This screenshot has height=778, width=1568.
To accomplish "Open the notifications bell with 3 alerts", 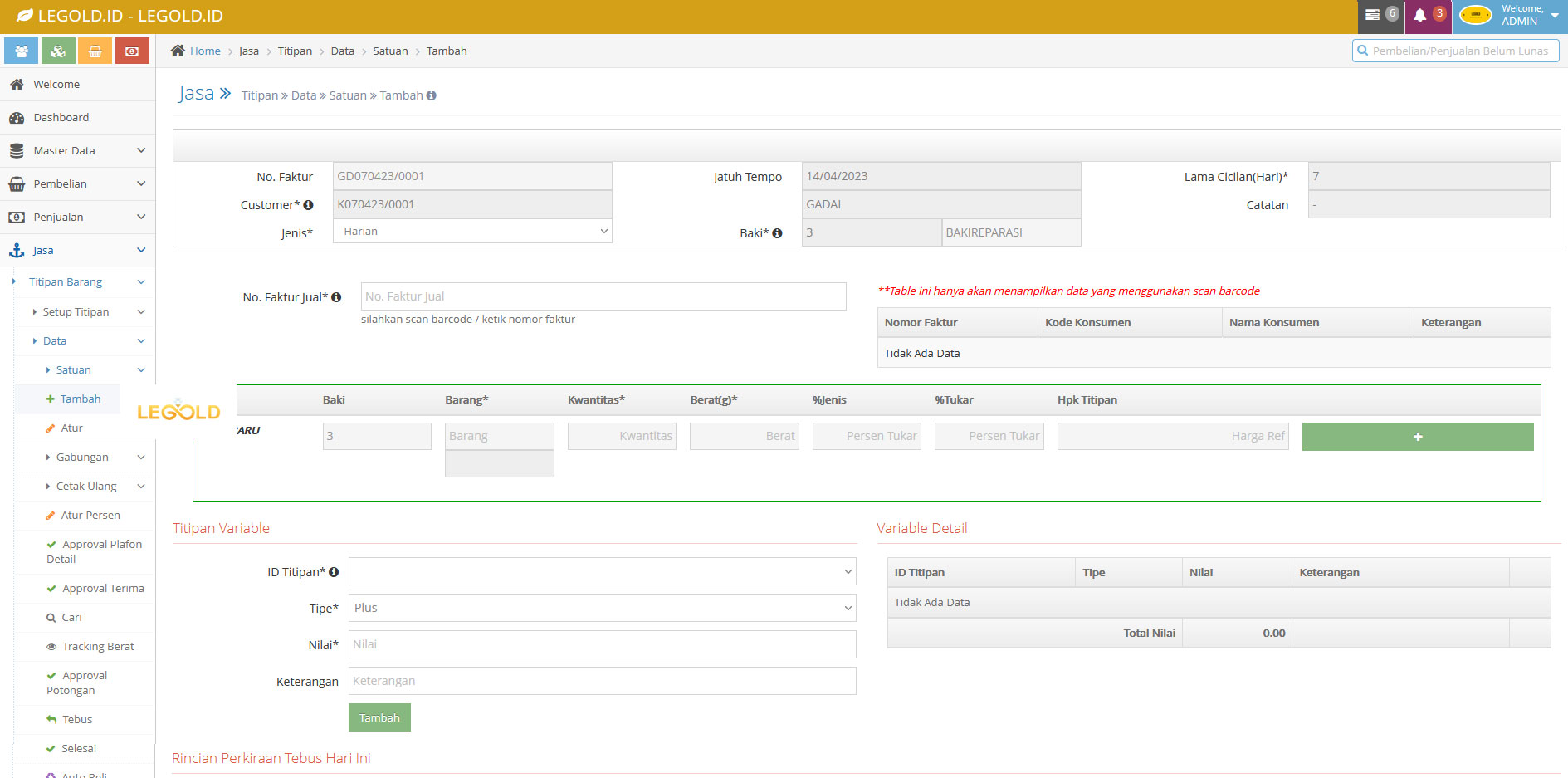I will click(1424, 15).
